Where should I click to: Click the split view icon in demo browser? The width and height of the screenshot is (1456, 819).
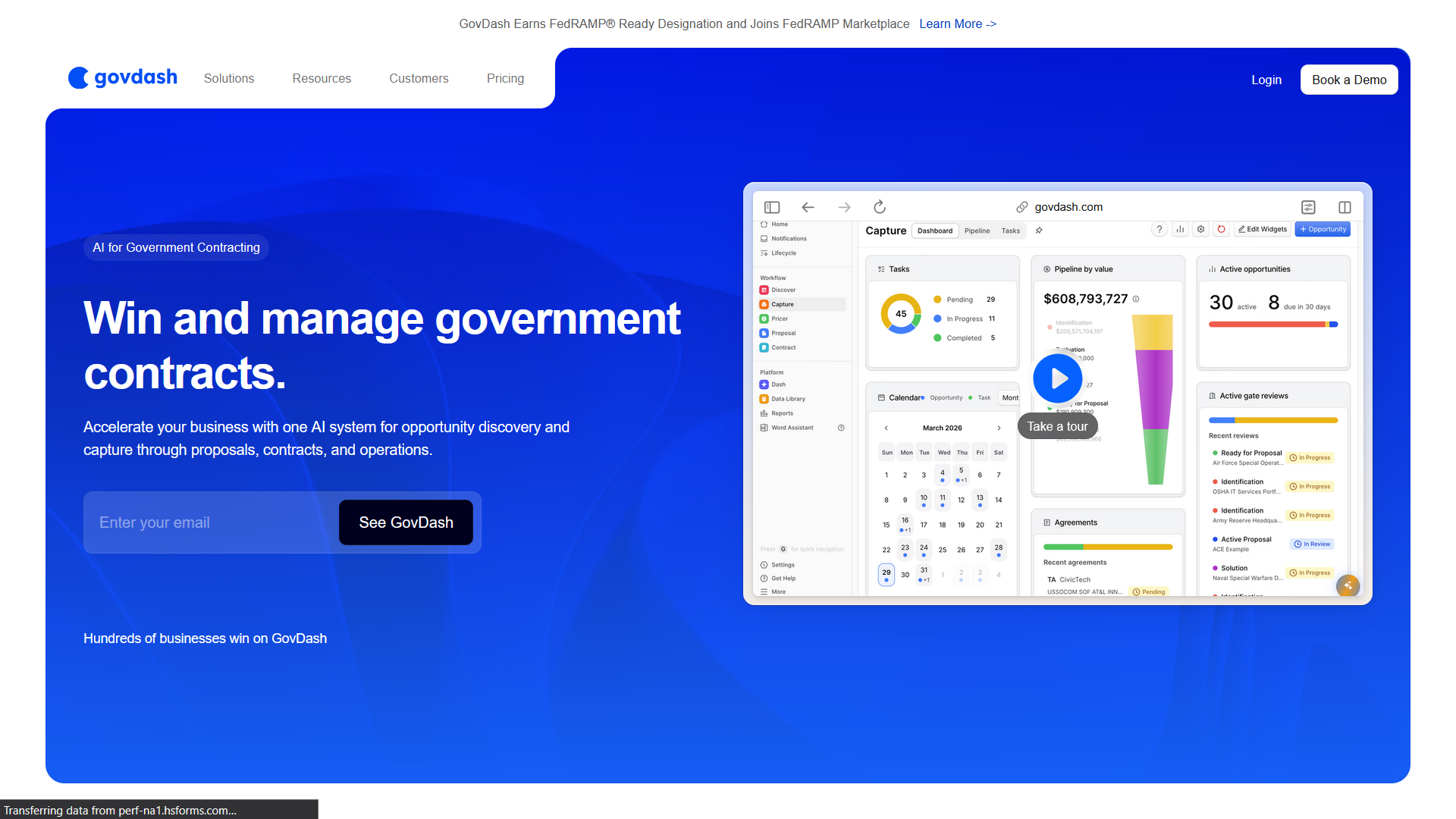(1345, 207)
